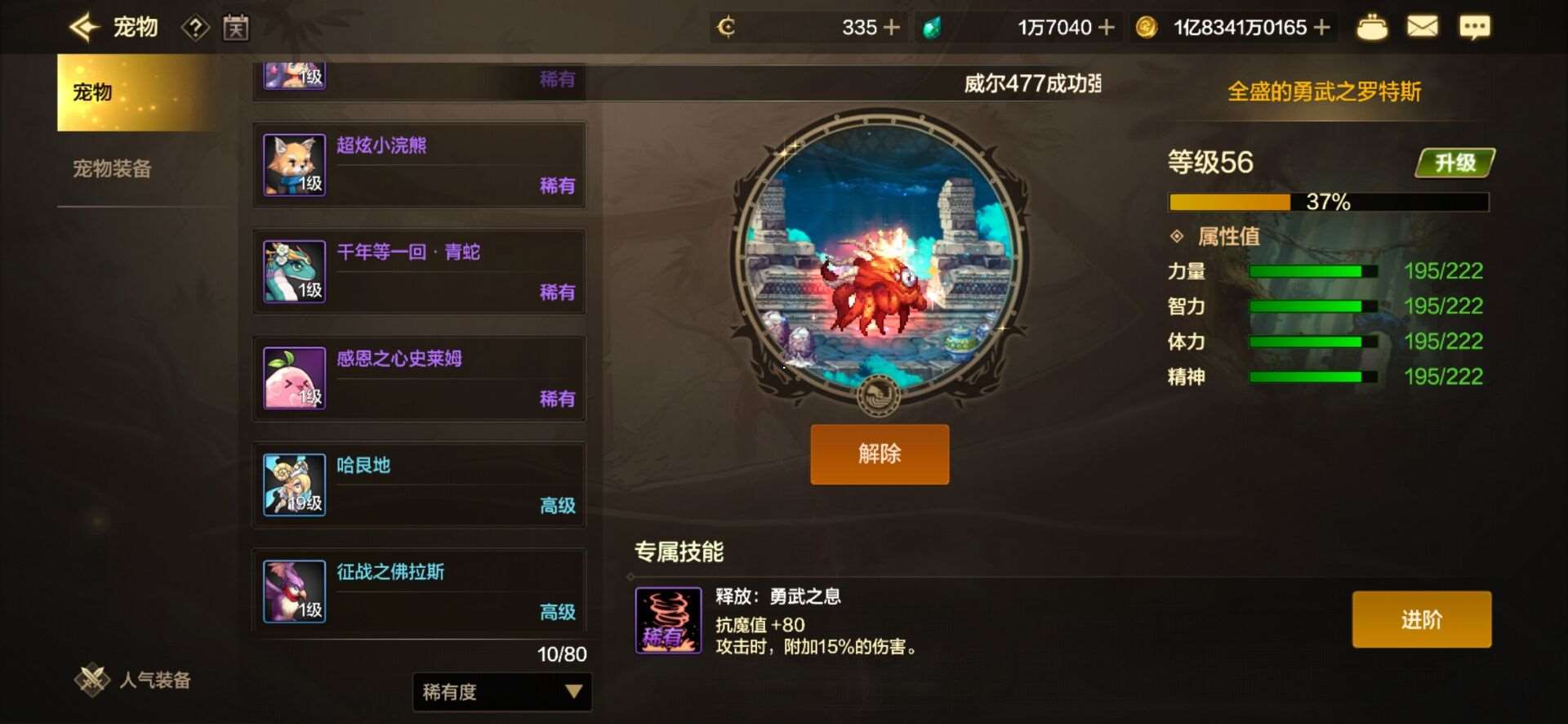Click the round emblem below pet portrait
The height and width of the screenshot is (724, 1568).
coord(879,396)
